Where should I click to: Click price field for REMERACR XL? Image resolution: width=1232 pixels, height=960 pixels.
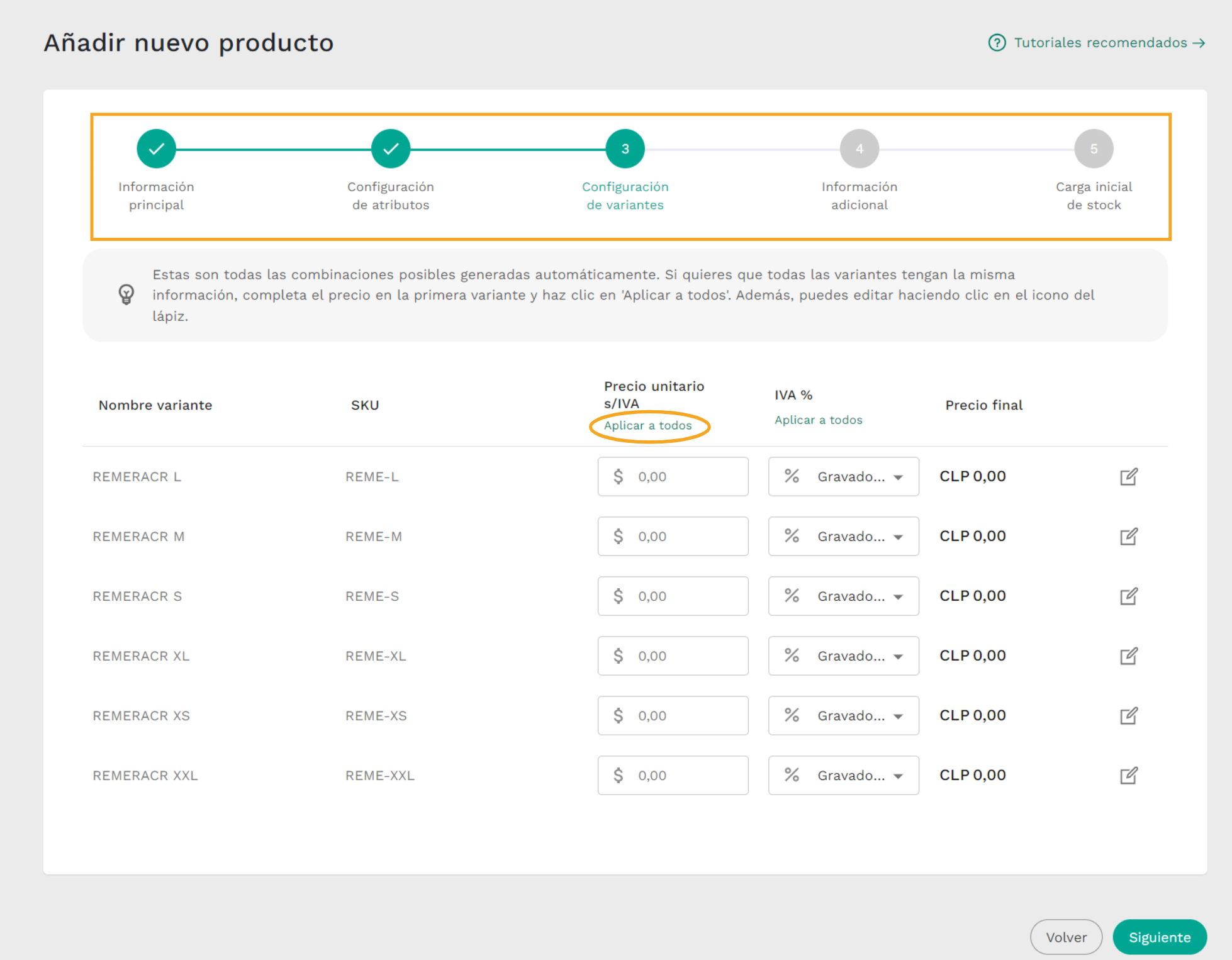673,656
